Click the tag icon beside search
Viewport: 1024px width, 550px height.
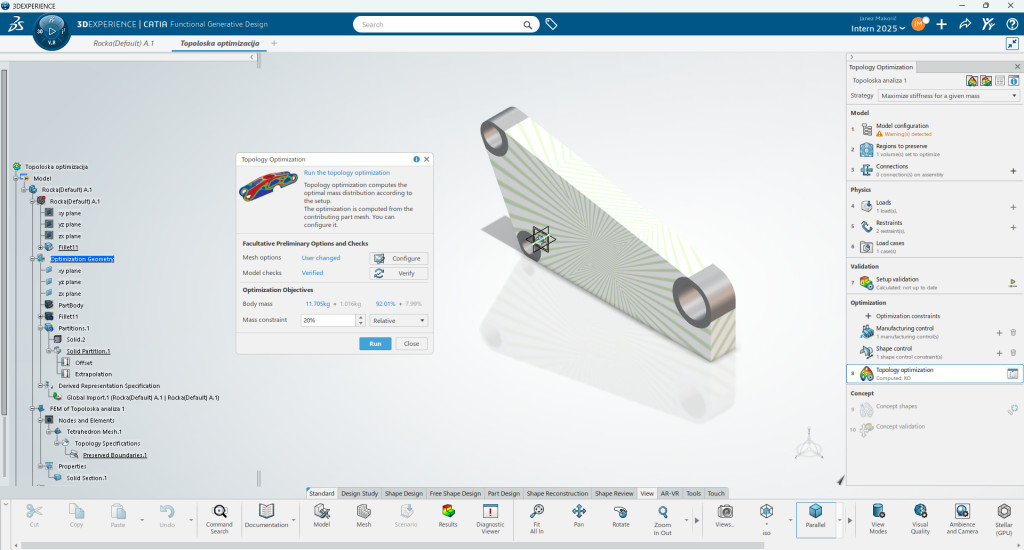pos(552,24)
